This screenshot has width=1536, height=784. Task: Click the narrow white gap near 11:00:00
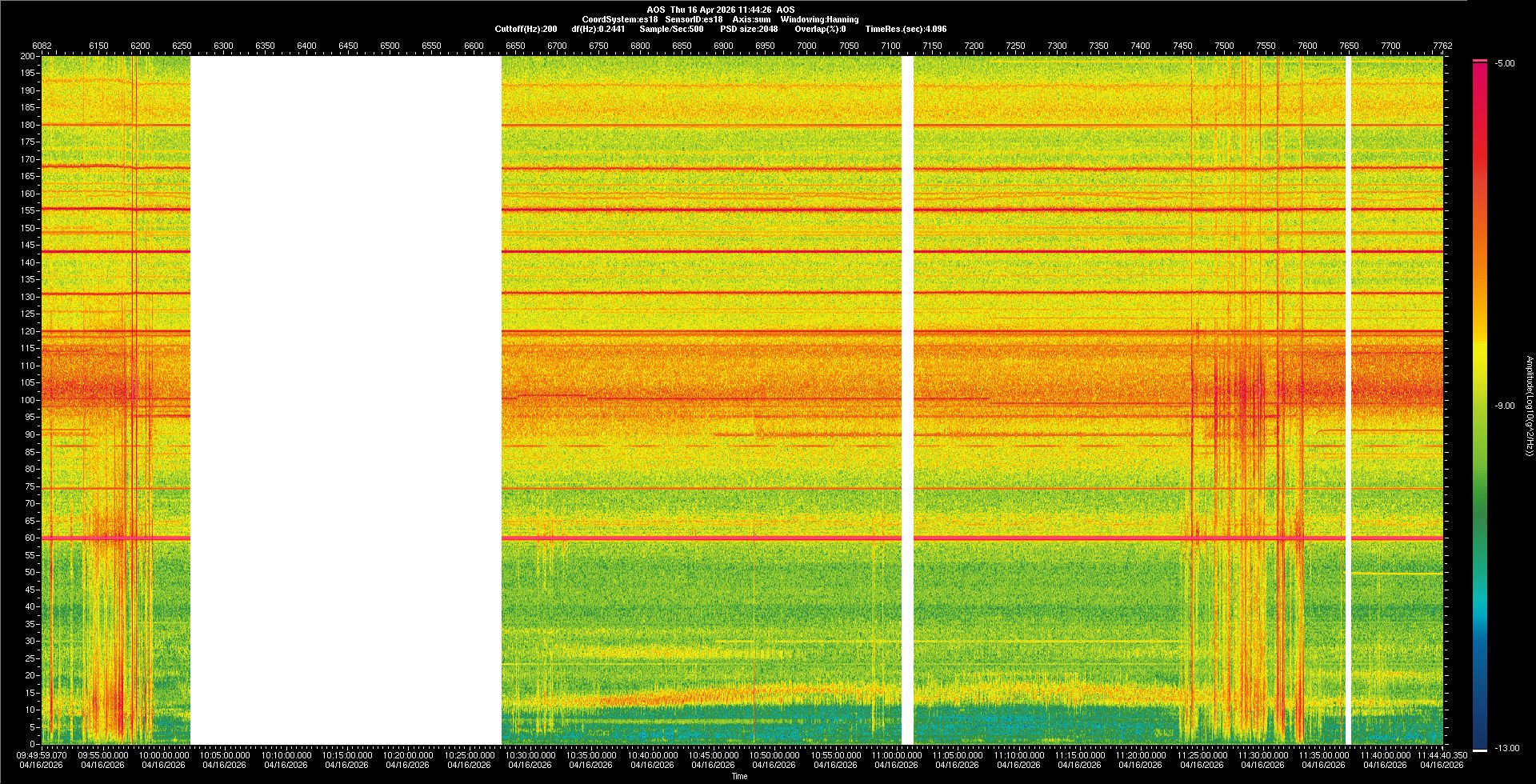point(907,400)
